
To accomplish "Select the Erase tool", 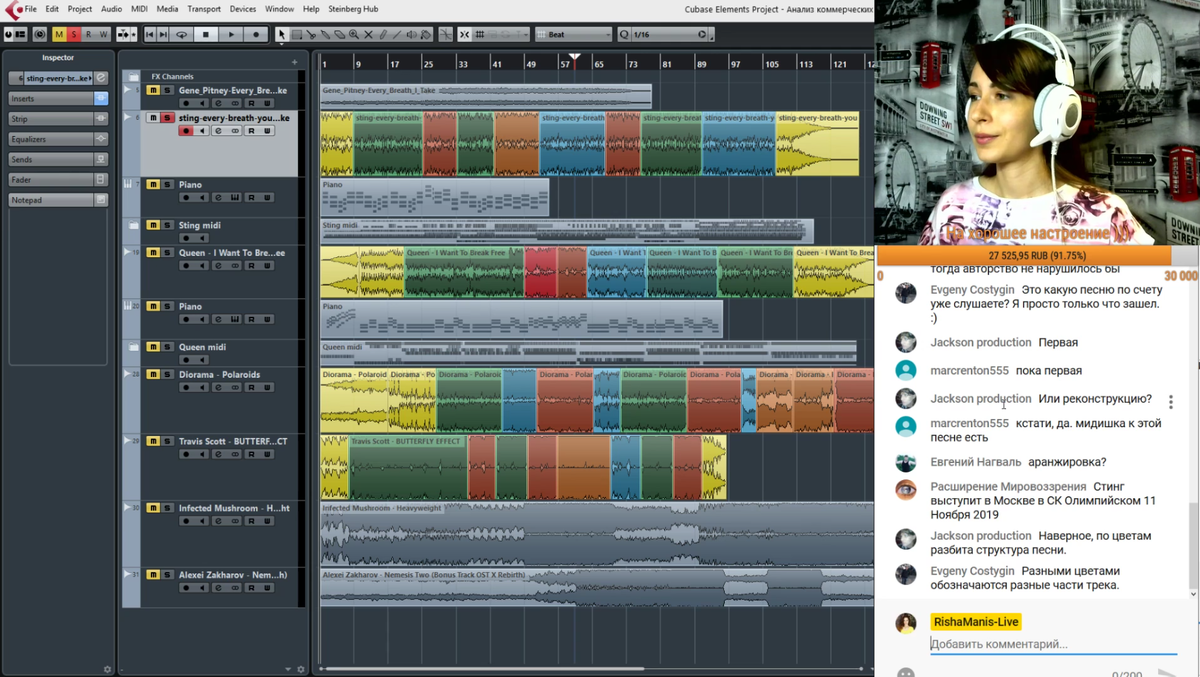I will 340,34.
